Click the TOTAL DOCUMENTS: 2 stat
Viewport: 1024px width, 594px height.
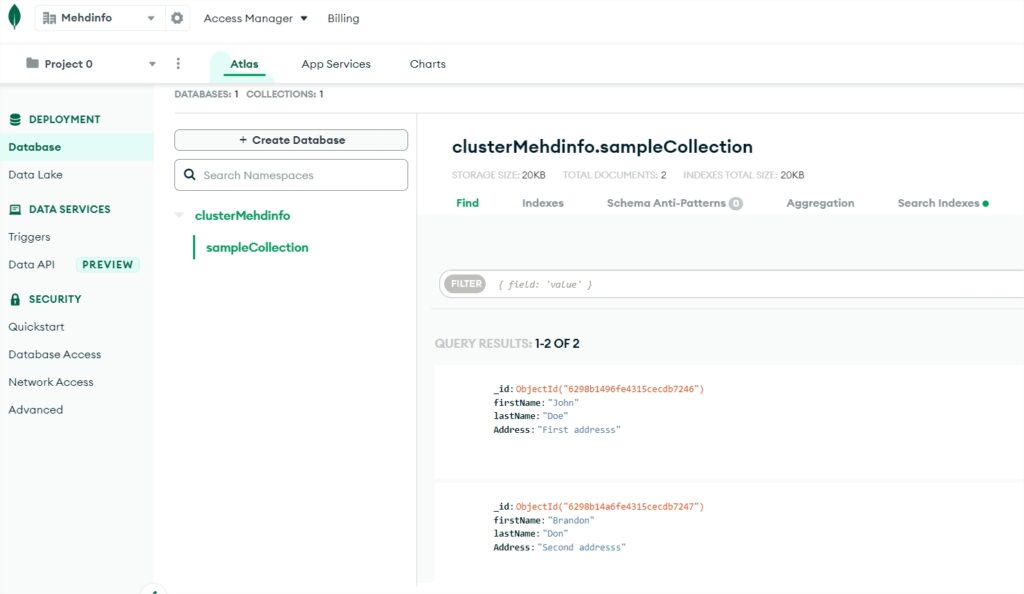pyautogui.click(x=615, y=175)
